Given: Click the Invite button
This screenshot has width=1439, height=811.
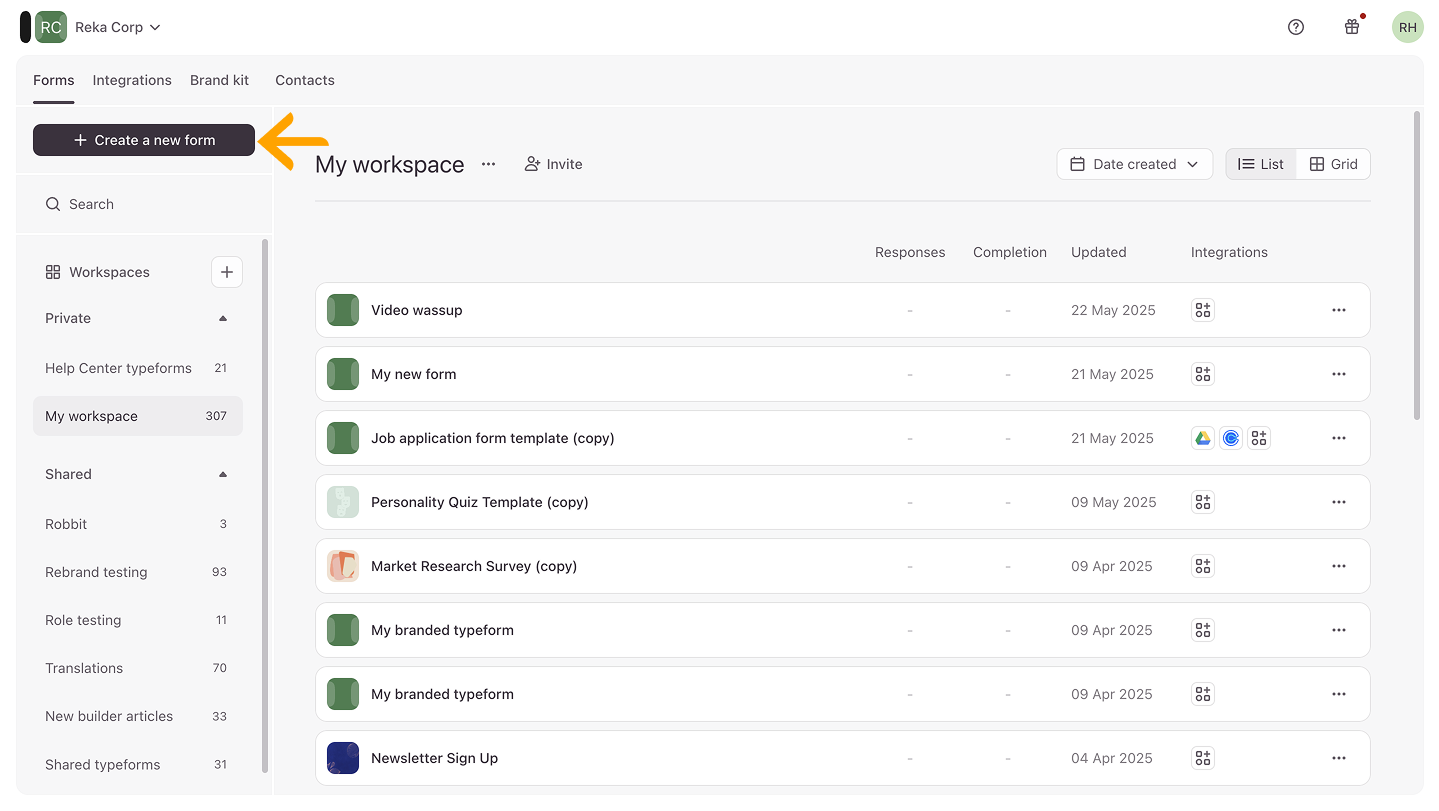Looking at the screenshot, I should pos(554,164).
